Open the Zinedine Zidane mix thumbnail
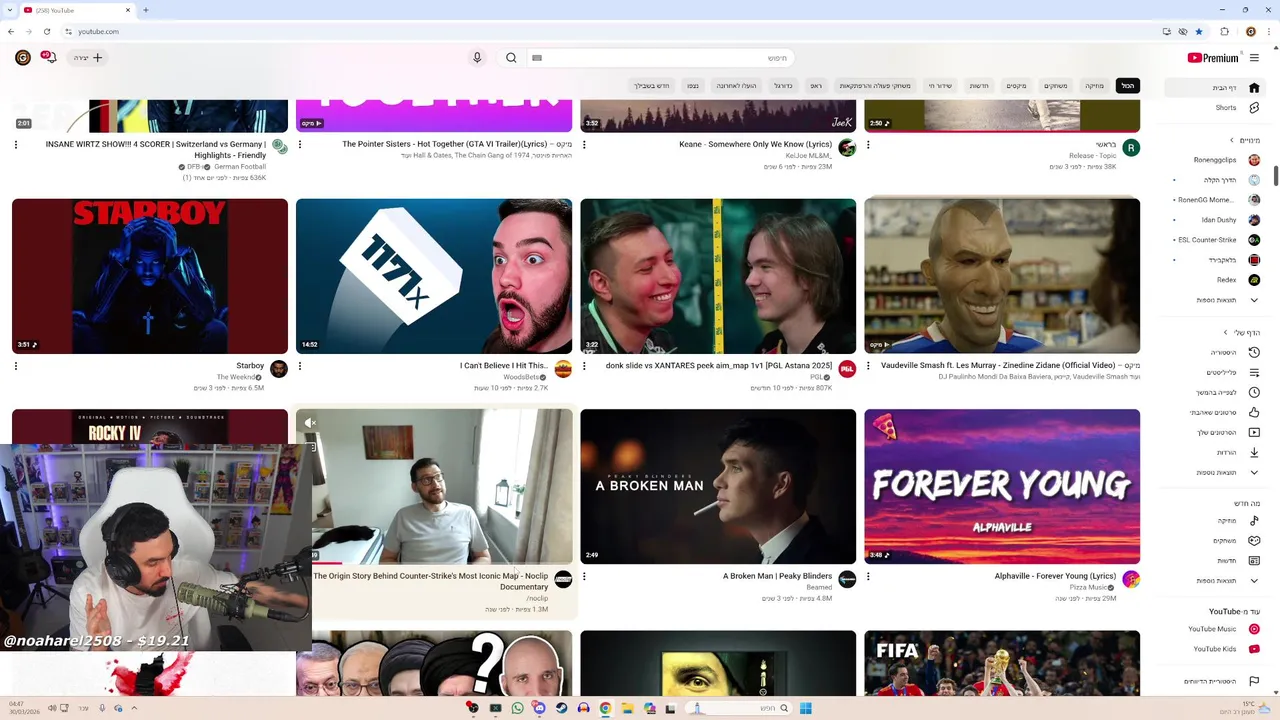This screenshot has height=720, width=1280. pos(1002,276)
